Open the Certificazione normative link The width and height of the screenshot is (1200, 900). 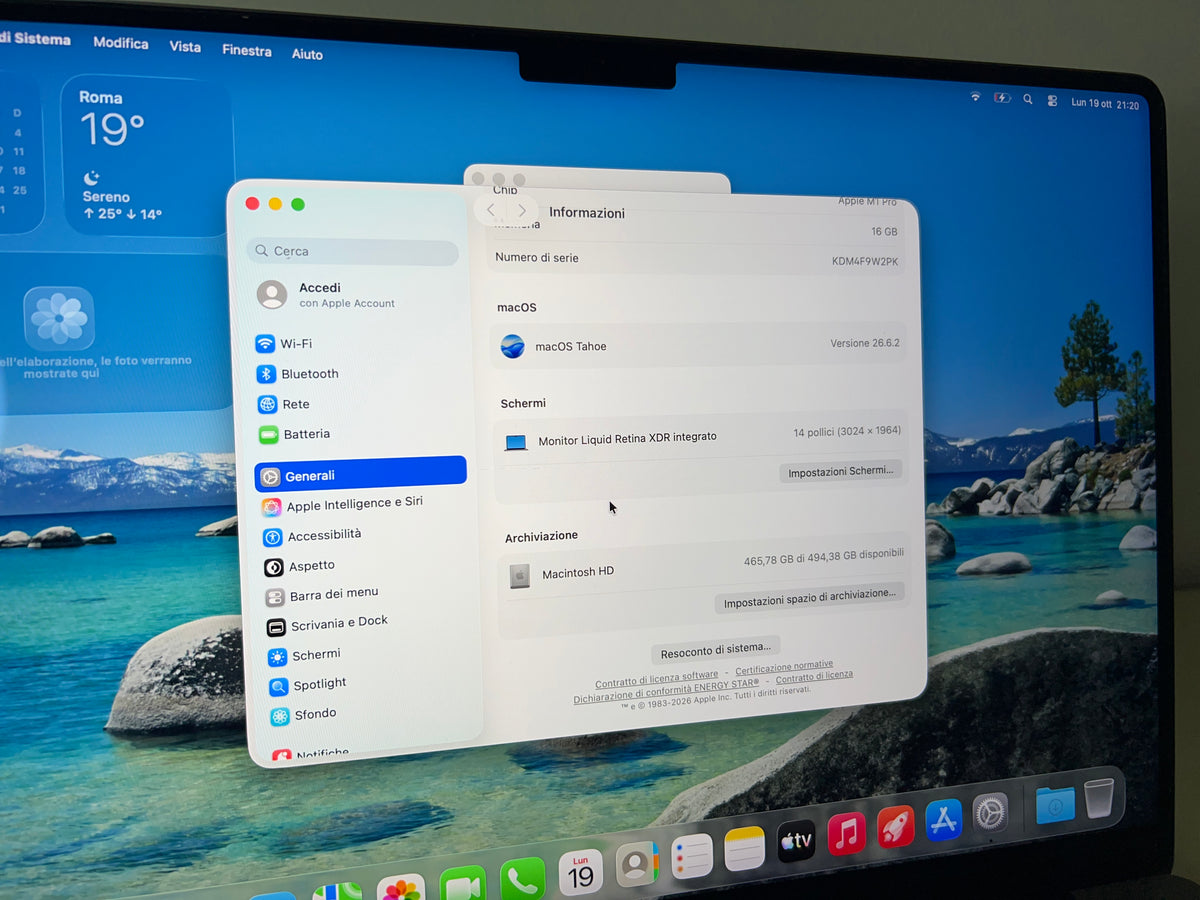pos(784,669)
